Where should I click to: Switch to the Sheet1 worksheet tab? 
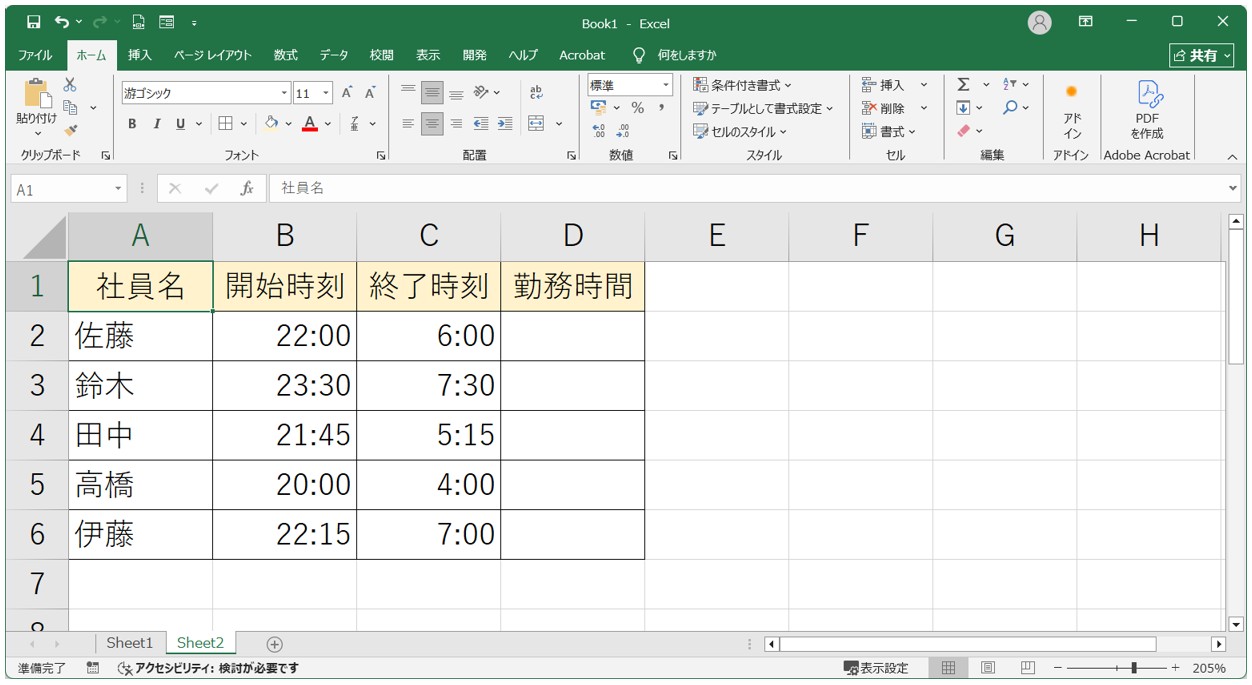(x=130, y=643)
